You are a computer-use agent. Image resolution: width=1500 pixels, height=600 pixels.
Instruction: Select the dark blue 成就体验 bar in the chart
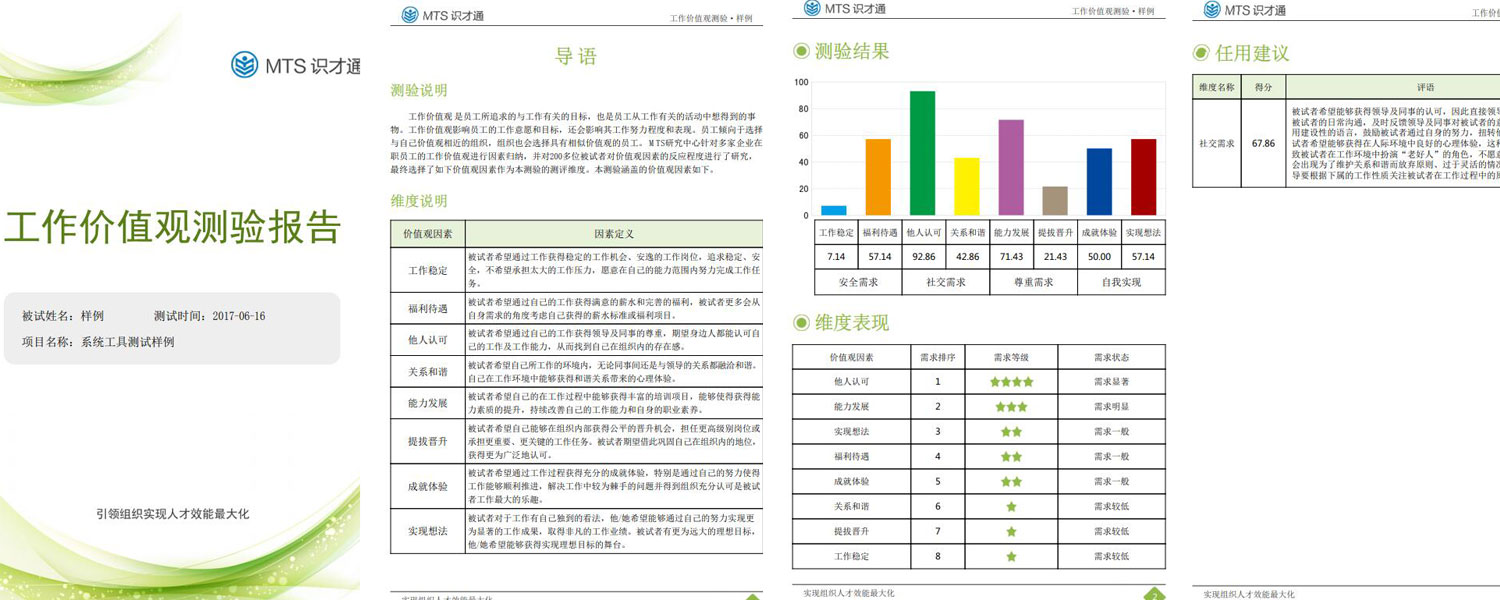1099,182
